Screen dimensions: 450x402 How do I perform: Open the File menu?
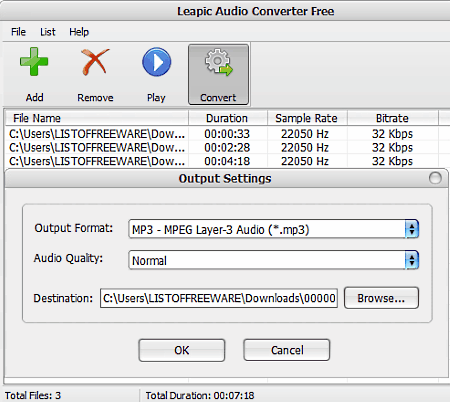pyautogui.click(x=18, y=32)
